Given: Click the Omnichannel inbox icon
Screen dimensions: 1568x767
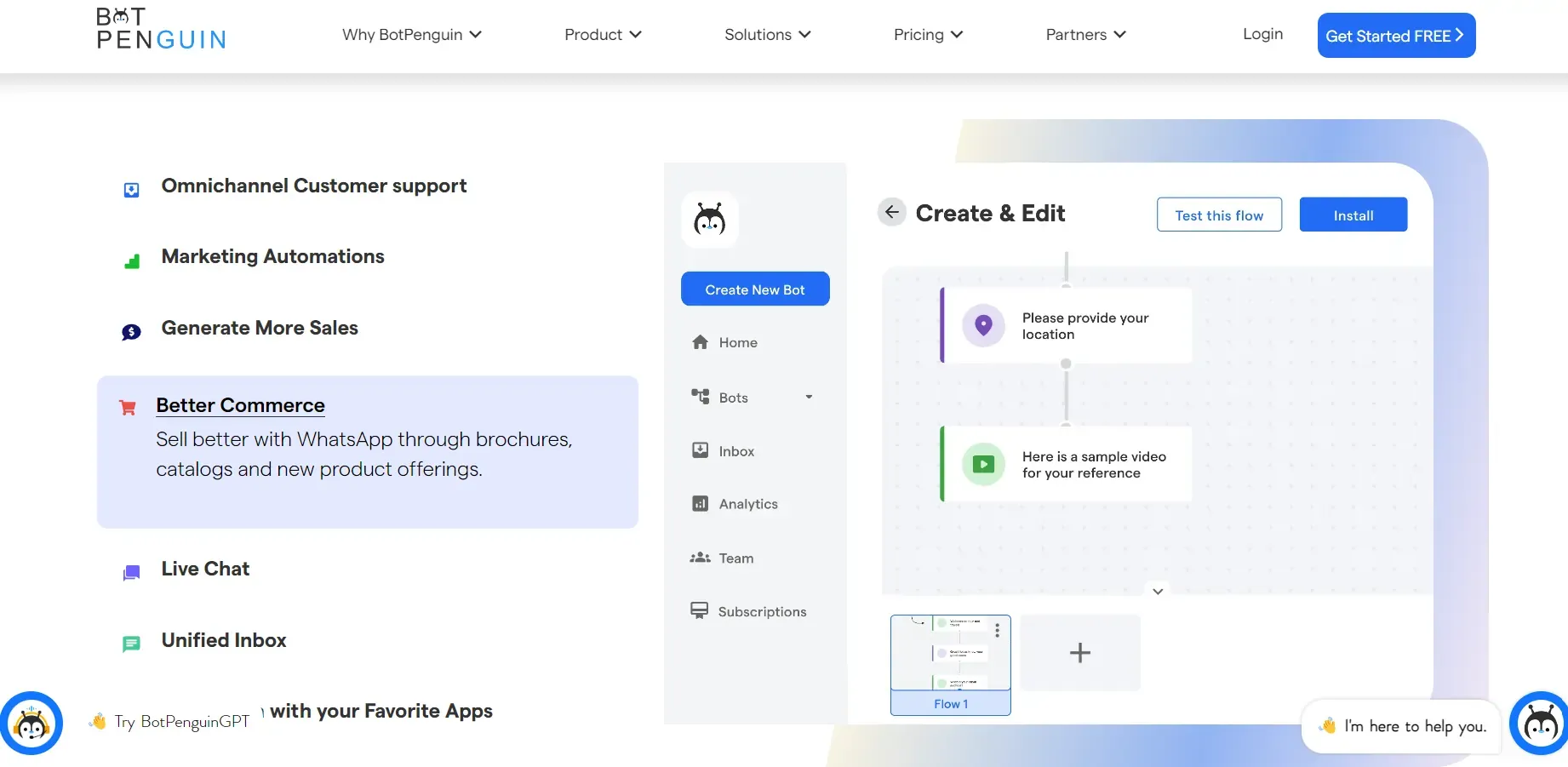Looking at the screenshot, I should click(x=131, y=190).
